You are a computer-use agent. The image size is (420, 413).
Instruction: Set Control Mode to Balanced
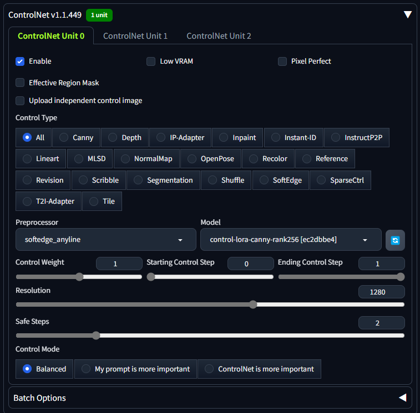point(44,369)
